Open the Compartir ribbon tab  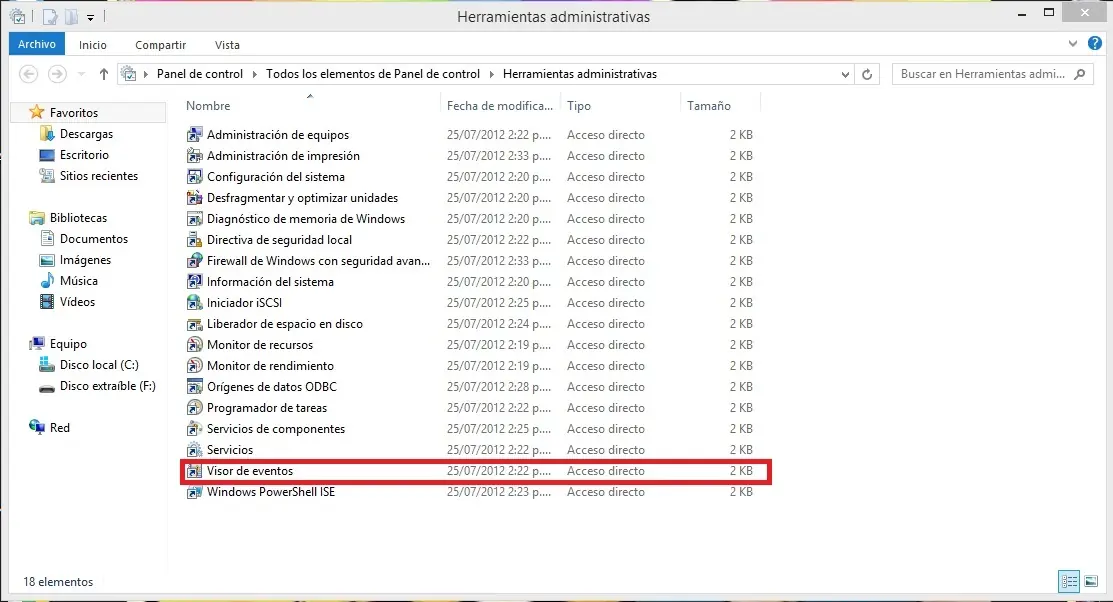160,45
